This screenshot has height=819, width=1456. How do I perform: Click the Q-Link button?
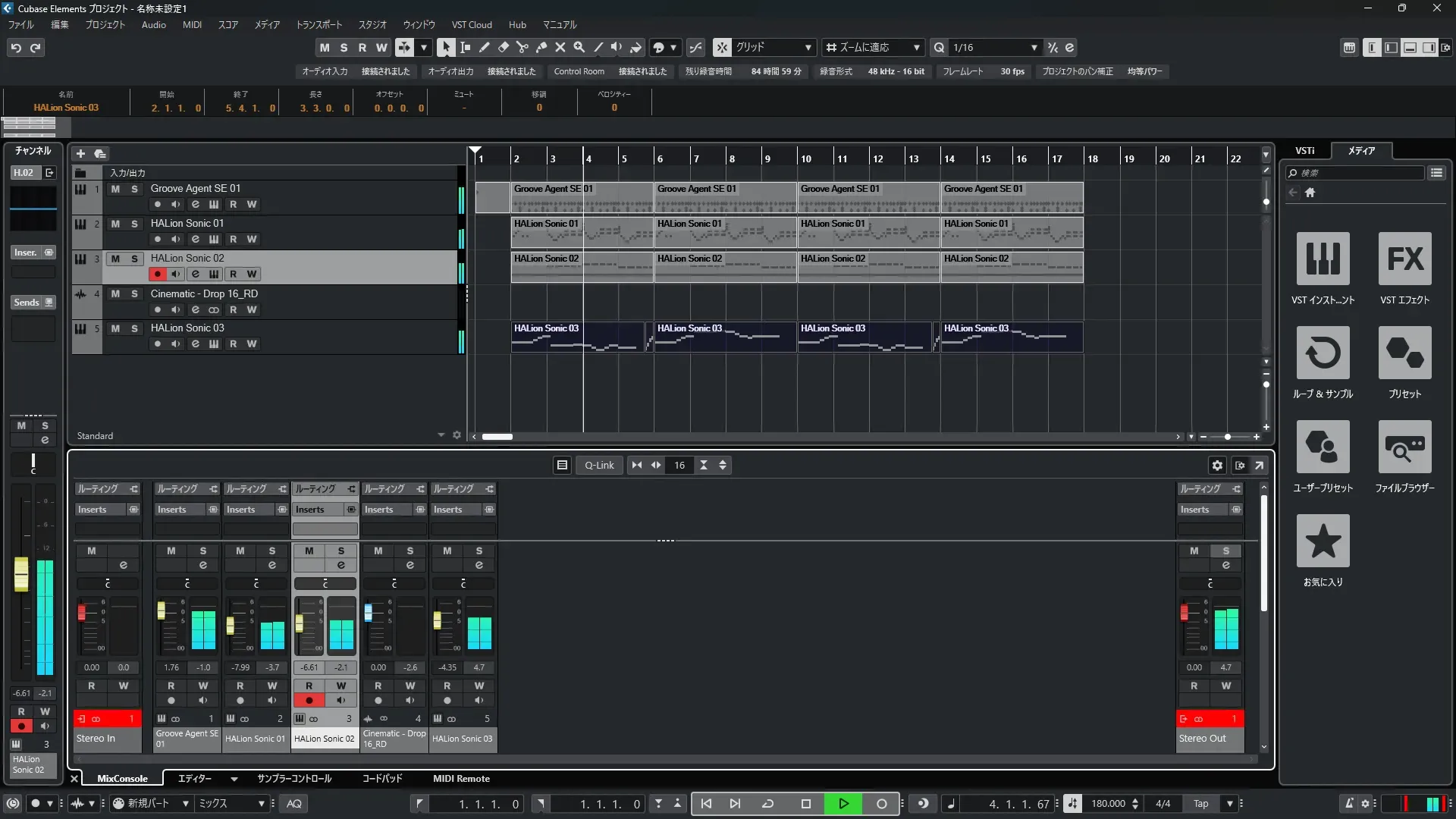[x=599, y=466]
